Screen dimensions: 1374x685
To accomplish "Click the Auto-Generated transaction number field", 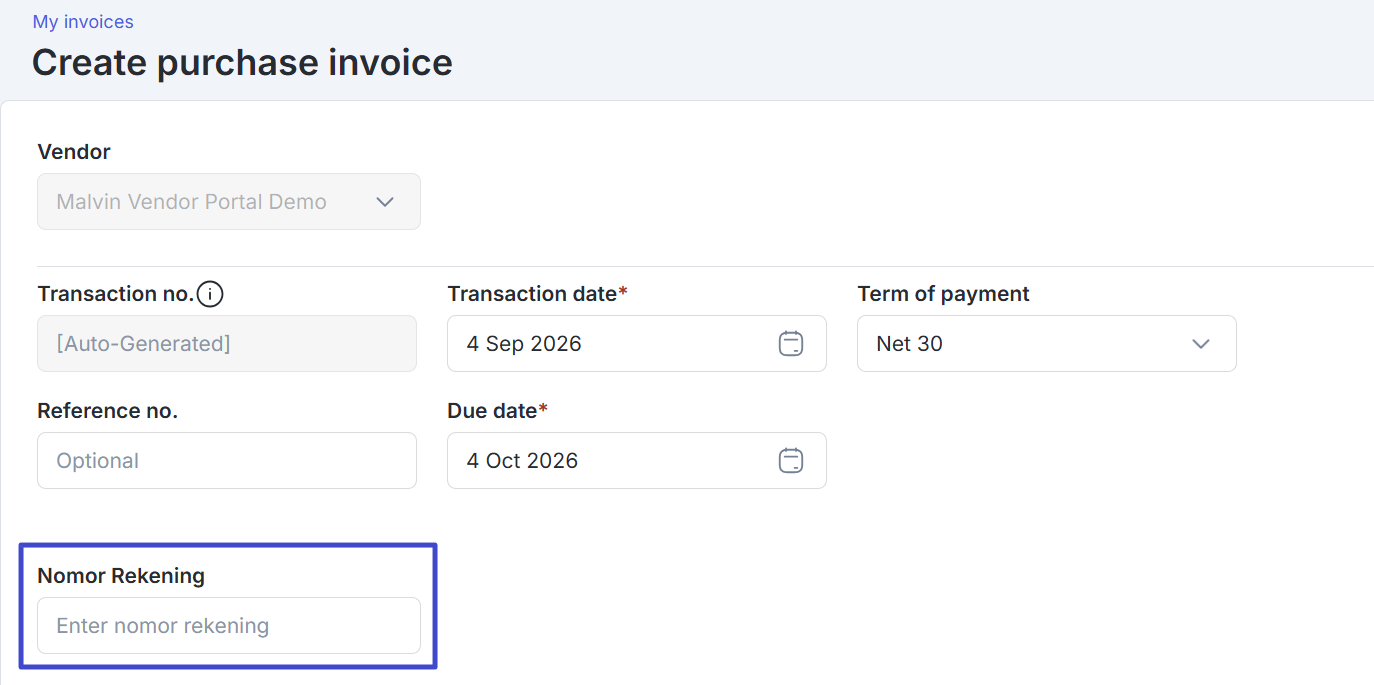I will [227, 344].
